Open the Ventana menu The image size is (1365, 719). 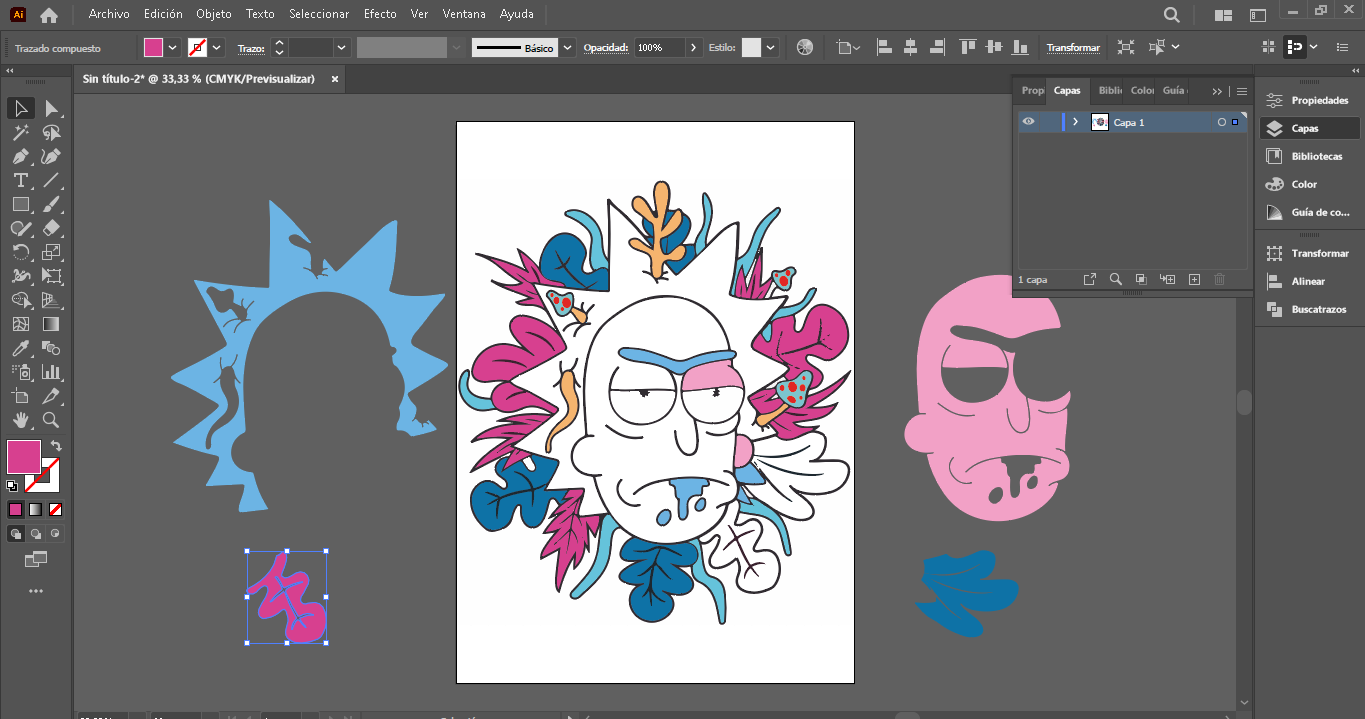coord(464,14)
